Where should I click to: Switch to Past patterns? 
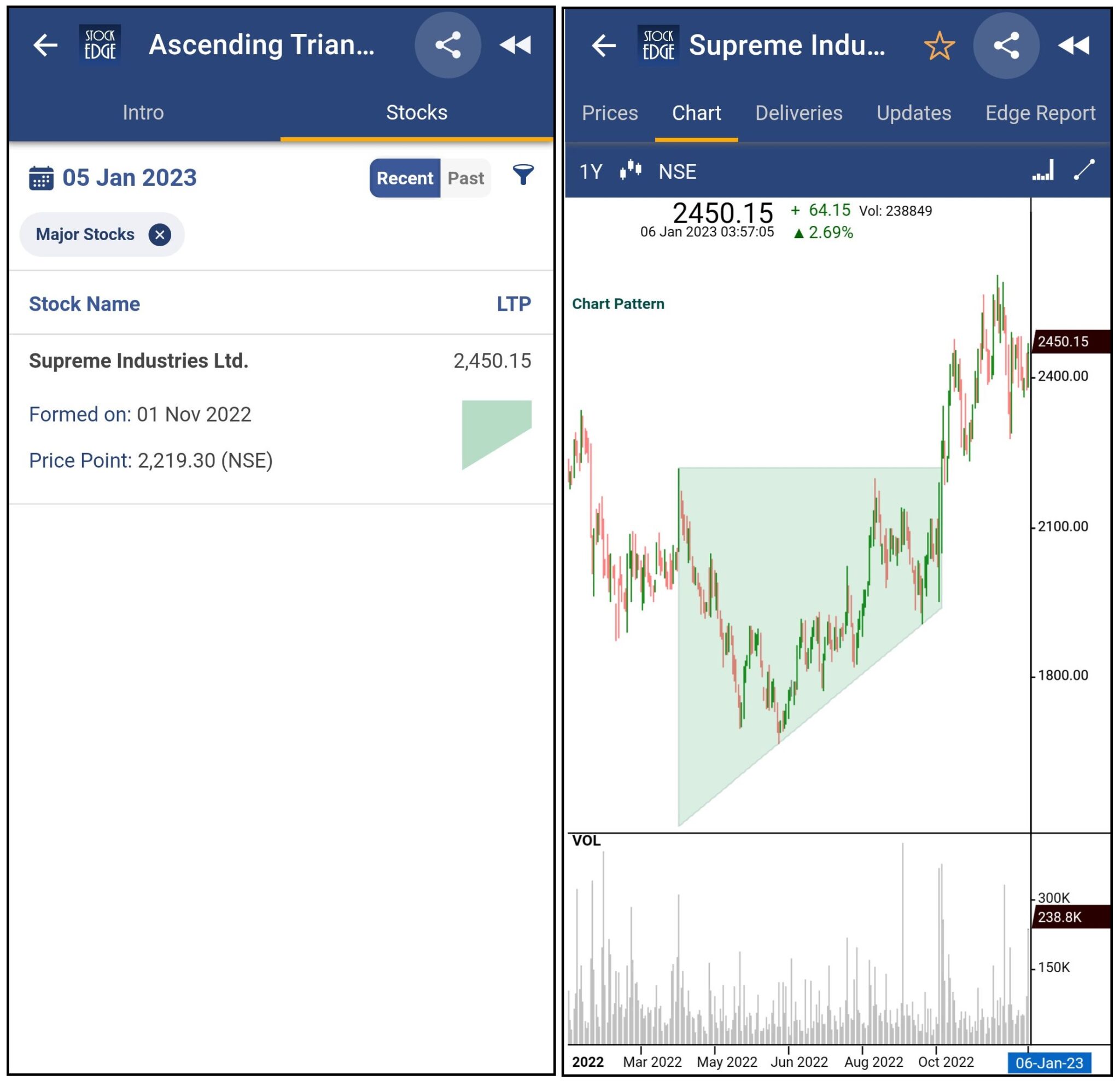click(x=466, y=177)
